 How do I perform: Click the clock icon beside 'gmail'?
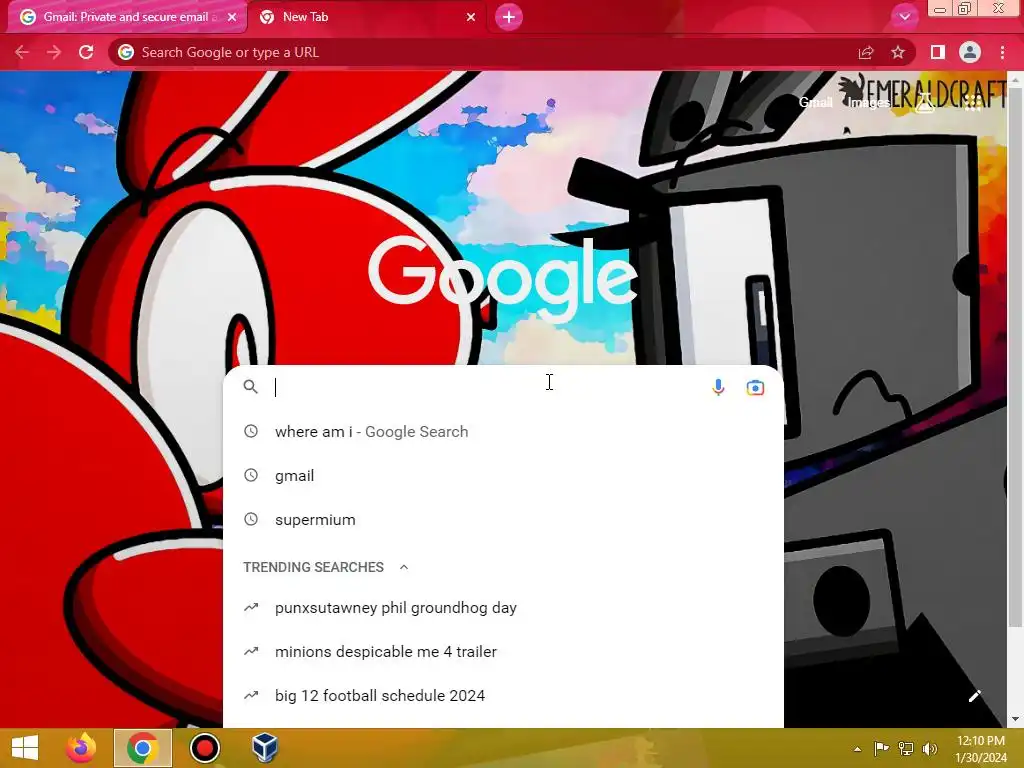[x=251, y=475]
